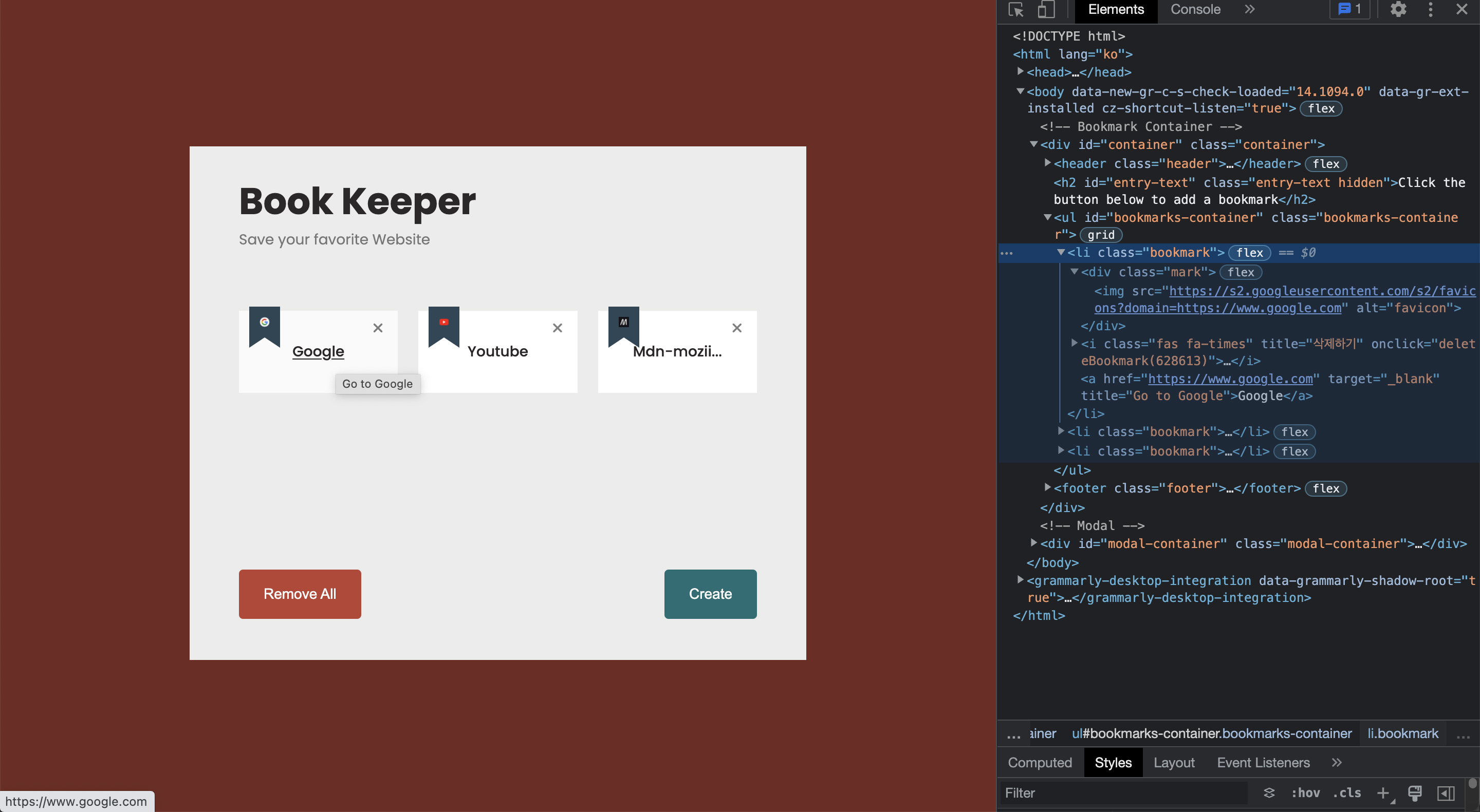Screen dimensions: 1480x812
Task: Focus the Styles Filter input field
Action: point(1123,793)
